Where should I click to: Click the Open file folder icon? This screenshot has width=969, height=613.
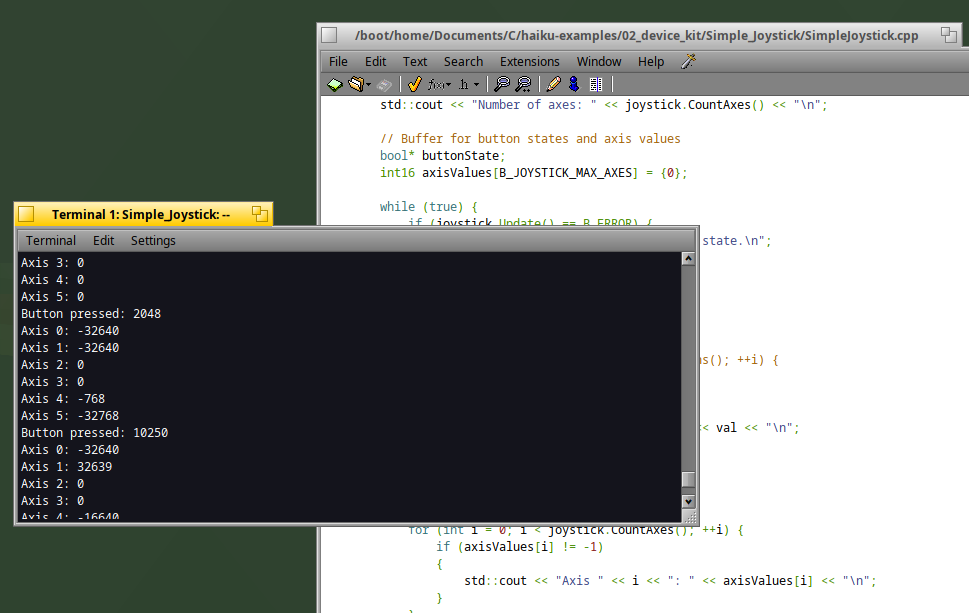(x=356, y=84)
